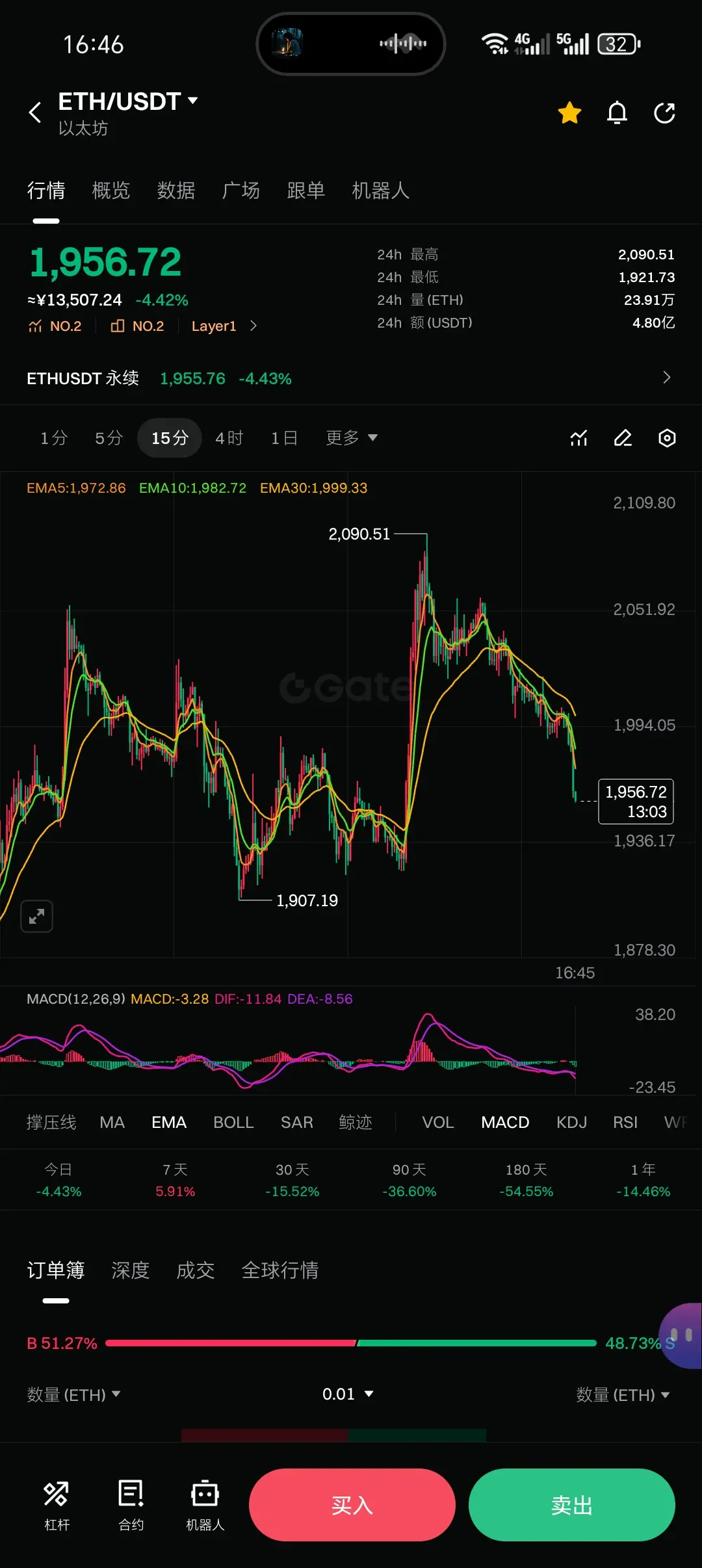Open the ETH/USDT pair selector dropdown
Viewport: 702px width, 1568px height.
point(127,101)
